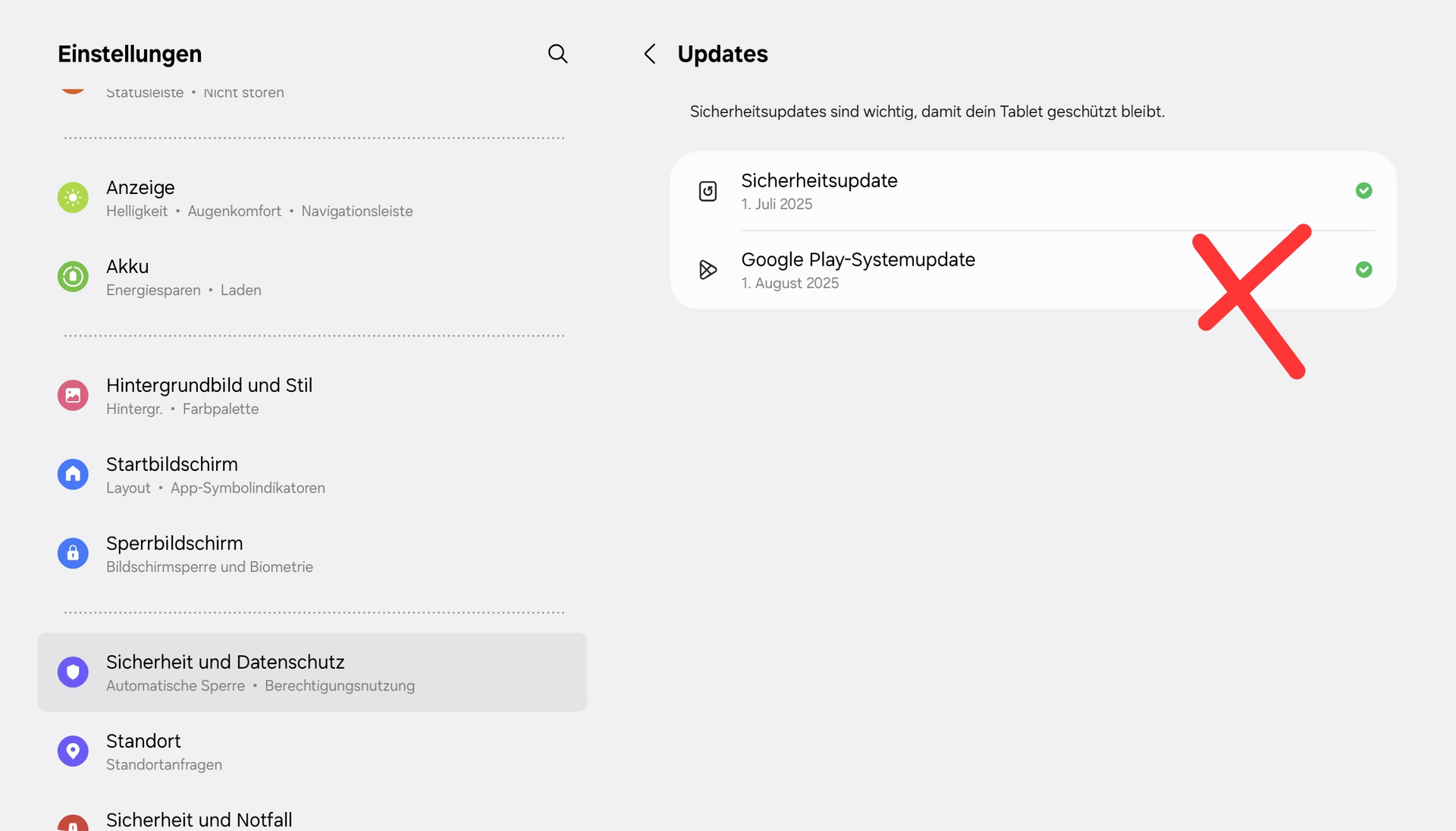Click the green checkmark next to Sicherheitsupdate
Viewport: 1456px width, 831px height.
coord(1363,191)
